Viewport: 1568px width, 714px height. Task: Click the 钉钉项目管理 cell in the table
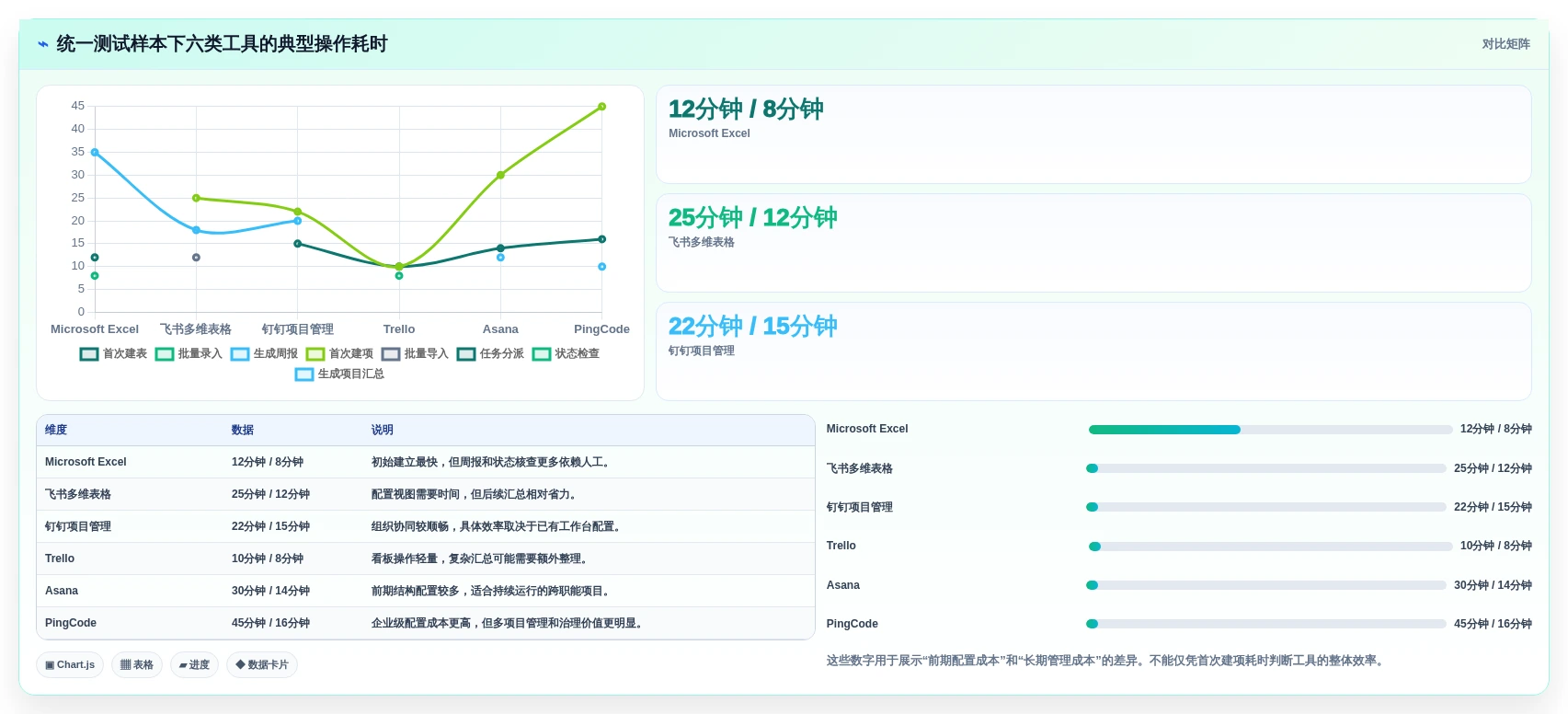pos(130,526)
